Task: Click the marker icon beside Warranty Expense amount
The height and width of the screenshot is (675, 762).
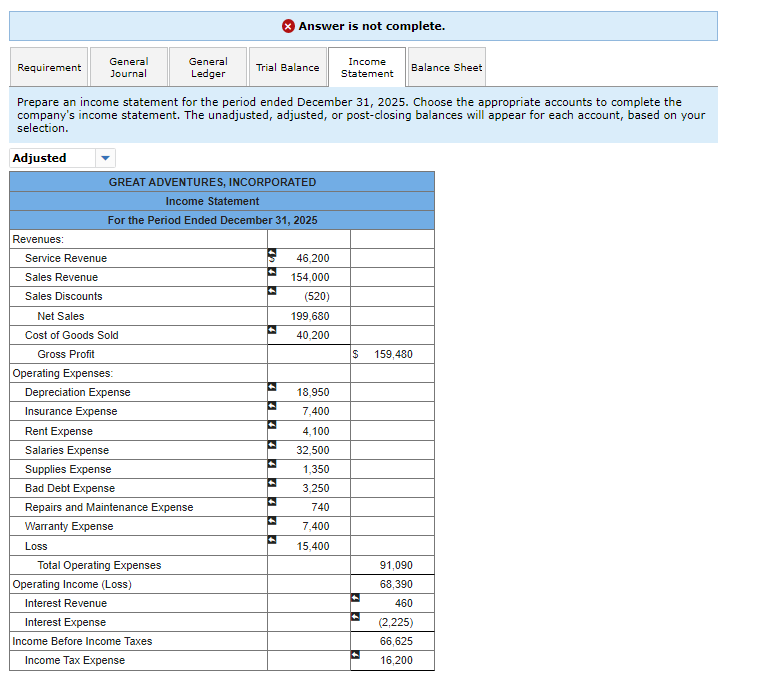Action: (x=272, y=520)
